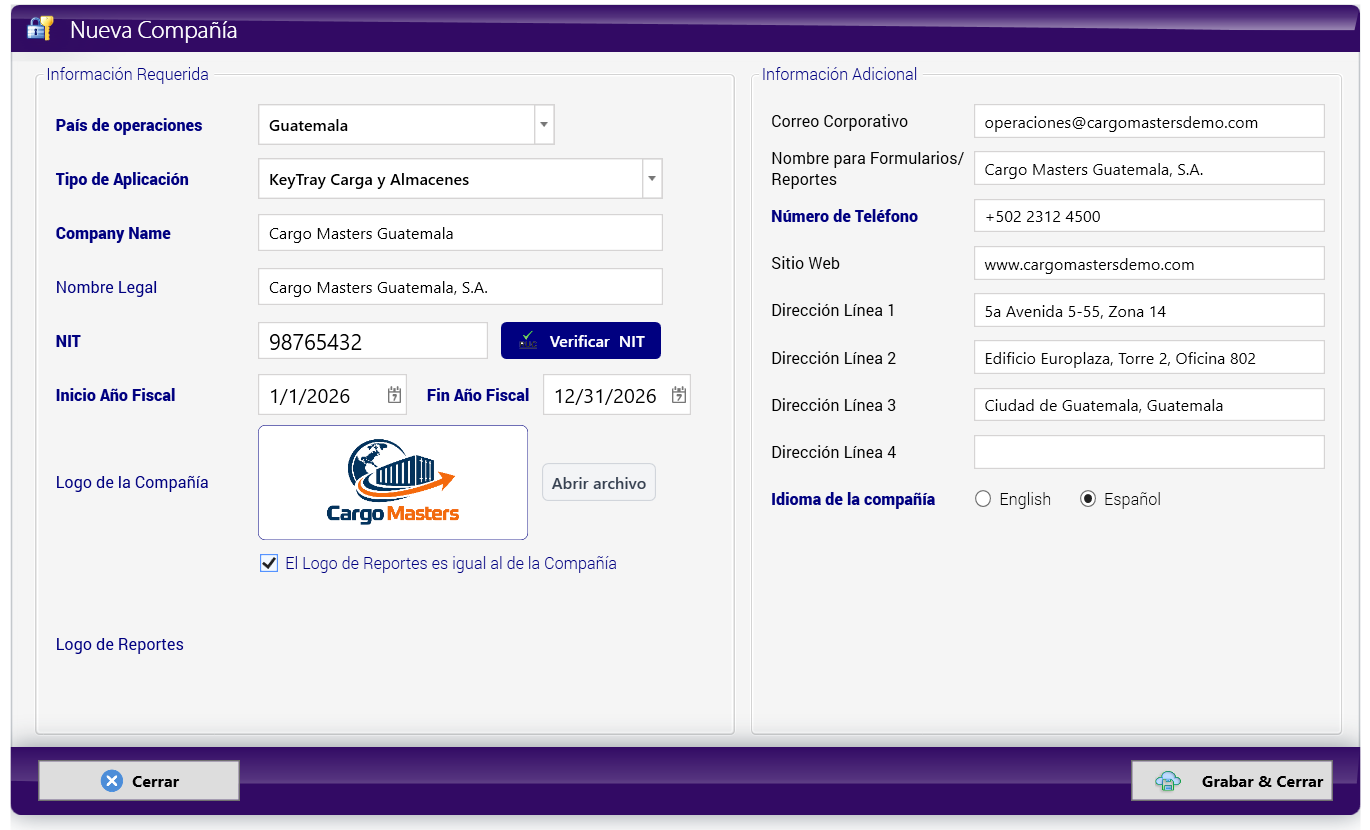Click the NIT number field
Viewport: 1370px width, 830px height.
point(373,341)
